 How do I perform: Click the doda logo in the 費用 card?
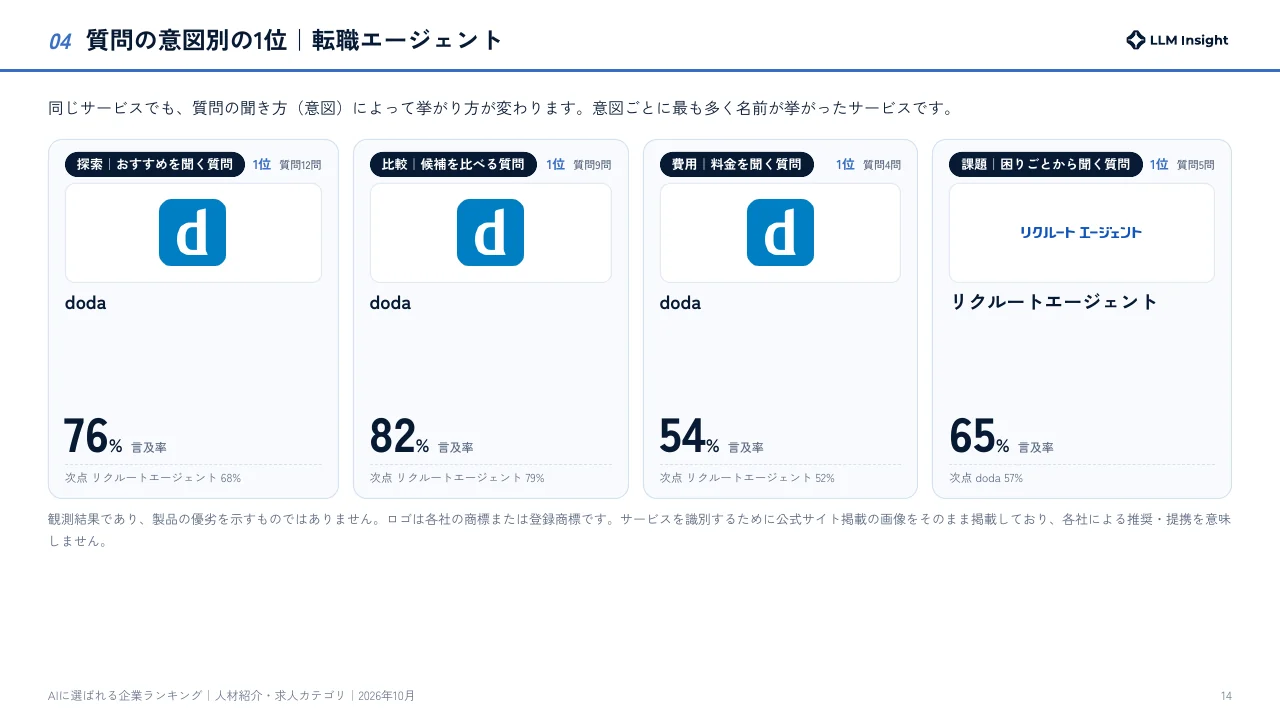pyautogui.click(x=780, y=232)
